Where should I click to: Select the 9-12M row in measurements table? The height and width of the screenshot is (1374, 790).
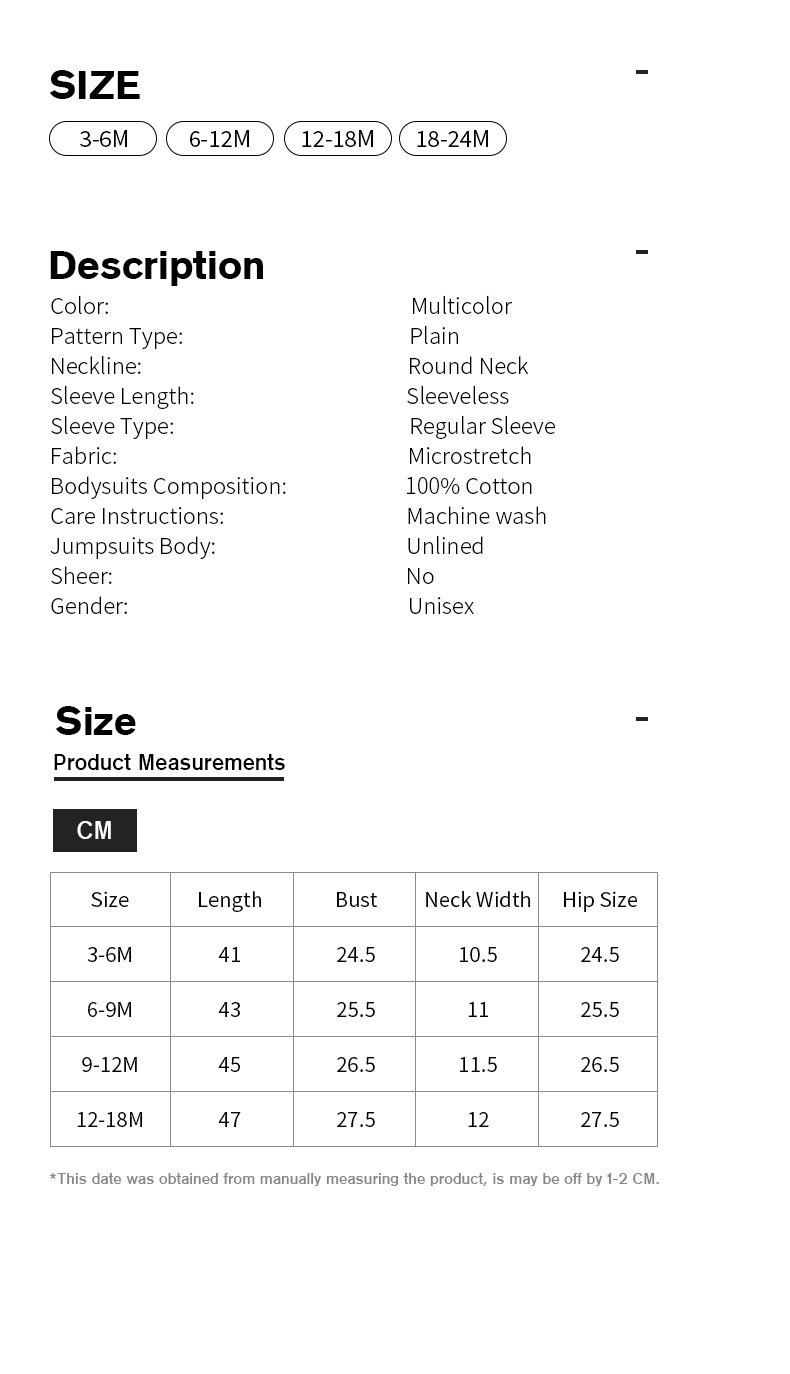[x=110, y=1065]
